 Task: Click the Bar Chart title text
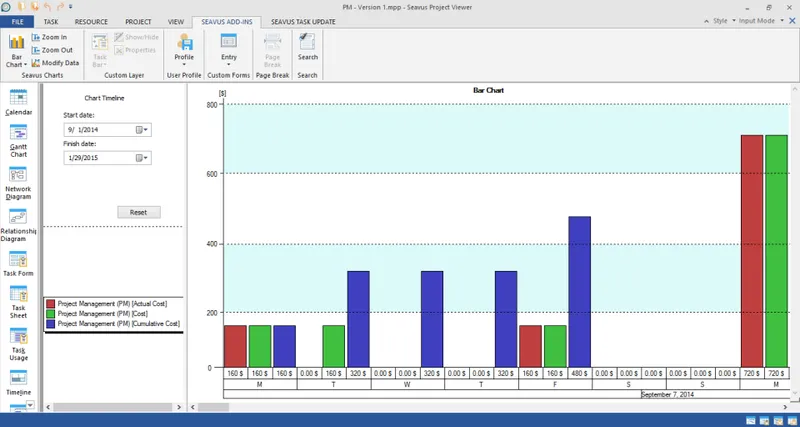coord(489,90)
